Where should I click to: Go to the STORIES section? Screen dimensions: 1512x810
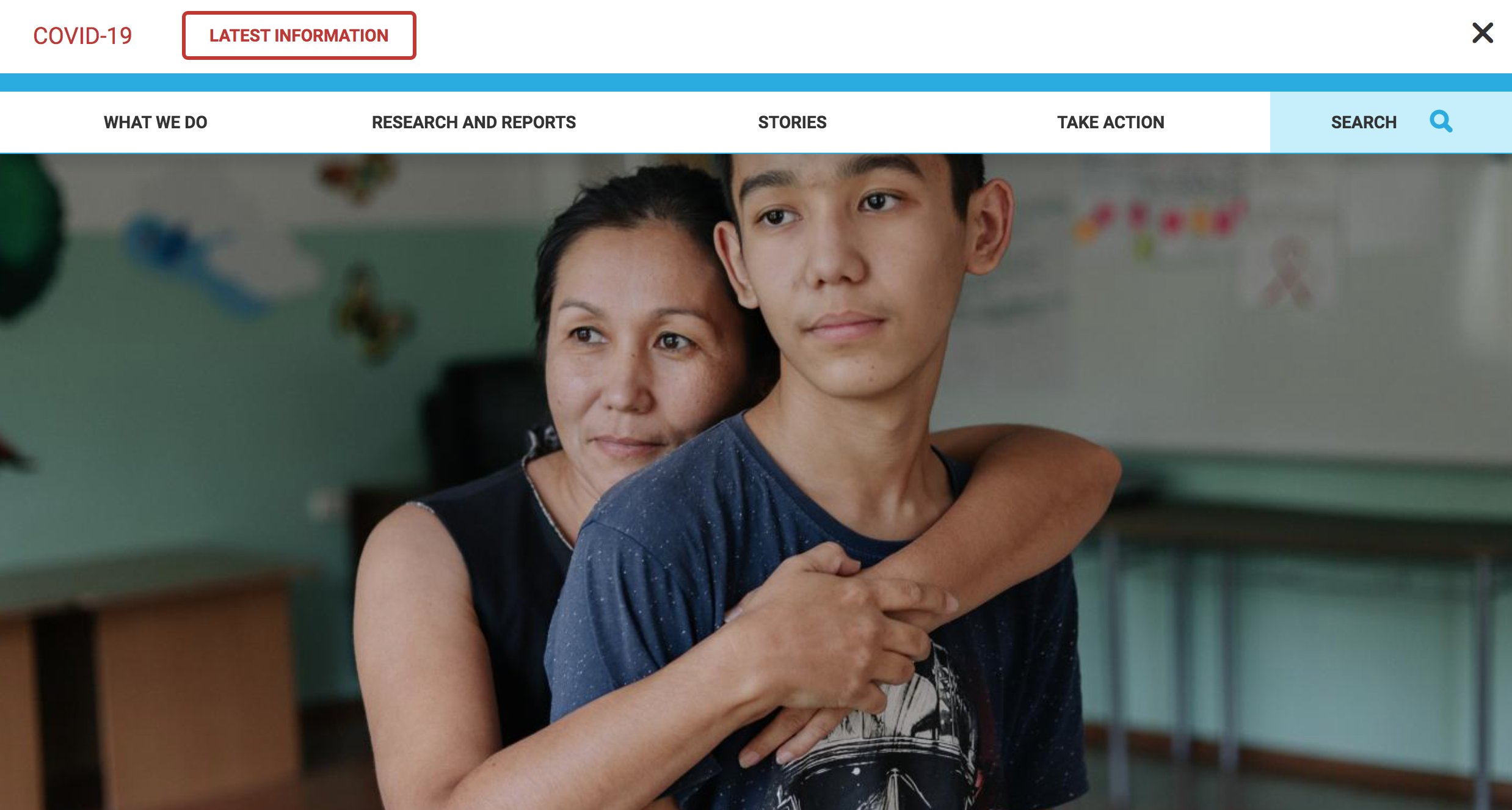pyautogui.click(x=793, y=122)
